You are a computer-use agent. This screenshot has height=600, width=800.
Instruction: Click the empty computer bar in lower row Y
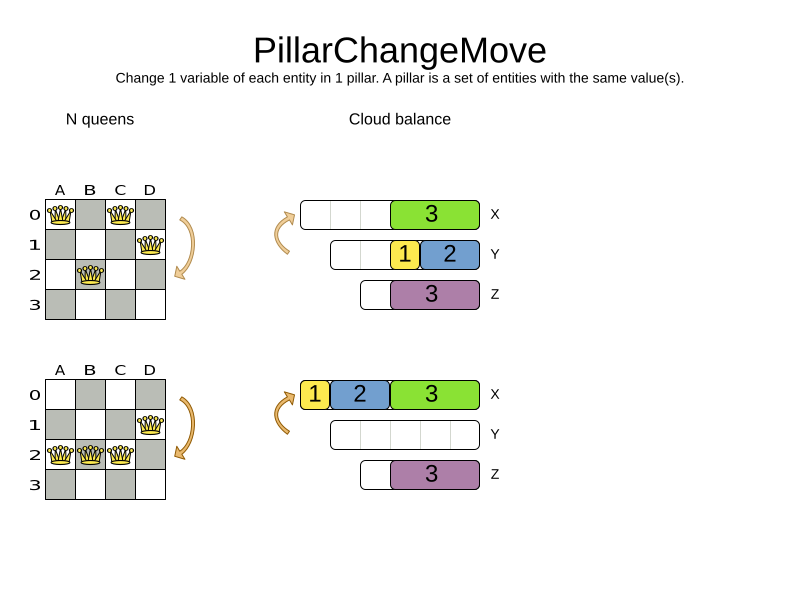point(405,435)
